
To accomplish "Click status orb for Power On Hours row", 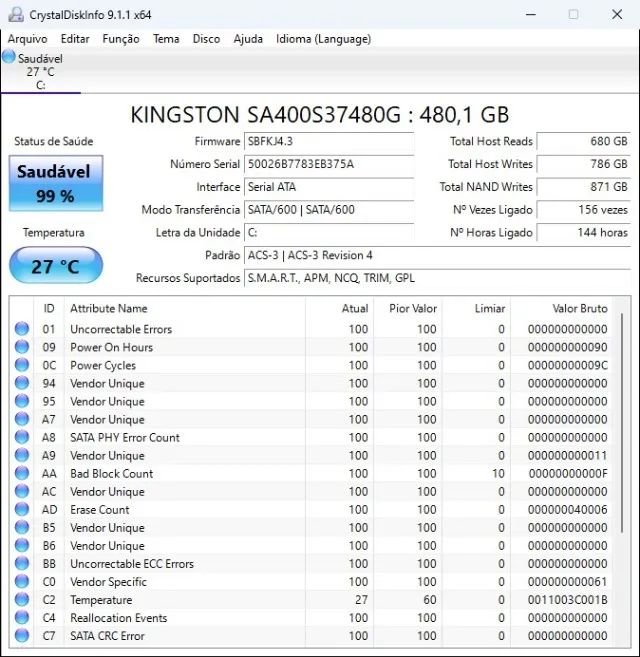I will pos(22,347).
